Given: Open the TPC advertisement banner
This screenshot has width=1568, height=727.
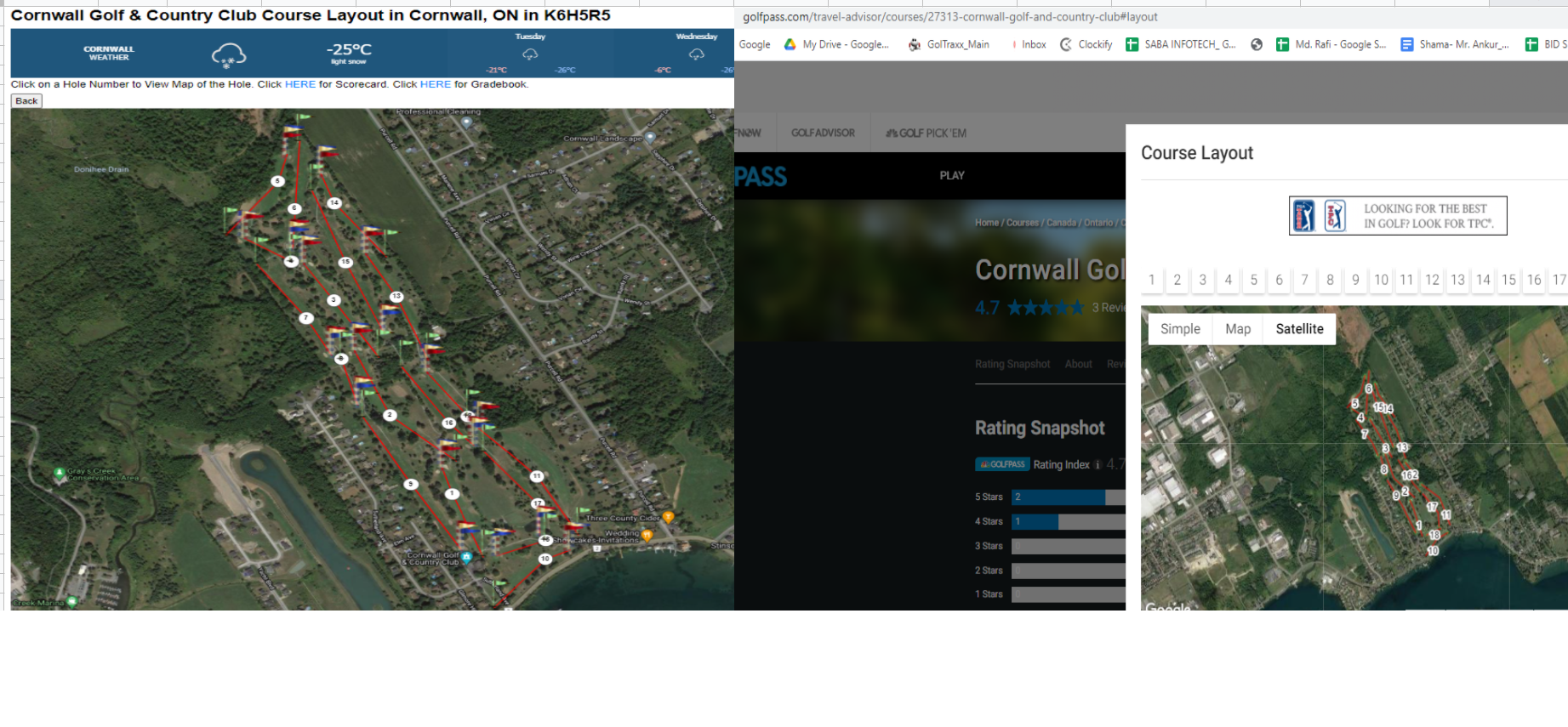Looking at the screenshot, I should pyautogui.click(x=1398, y=216).
